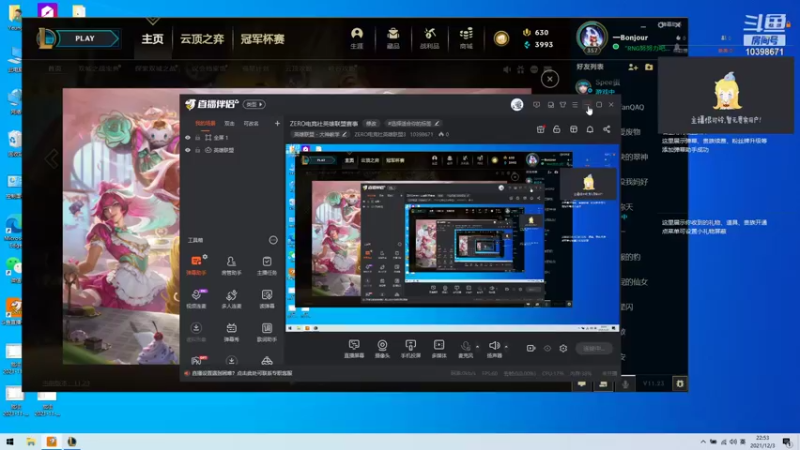Viewport: 800px width, 450px height.
Task: Collapse the 工具箱 panel with the circle button
Action: (x=273, y=240)
